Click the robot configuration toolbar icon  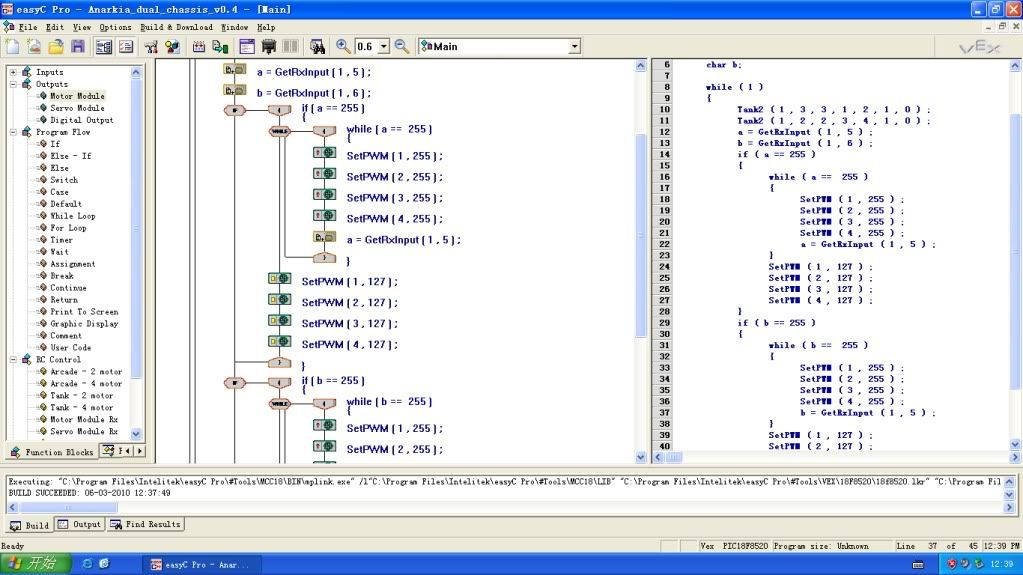tap(151, 46)
